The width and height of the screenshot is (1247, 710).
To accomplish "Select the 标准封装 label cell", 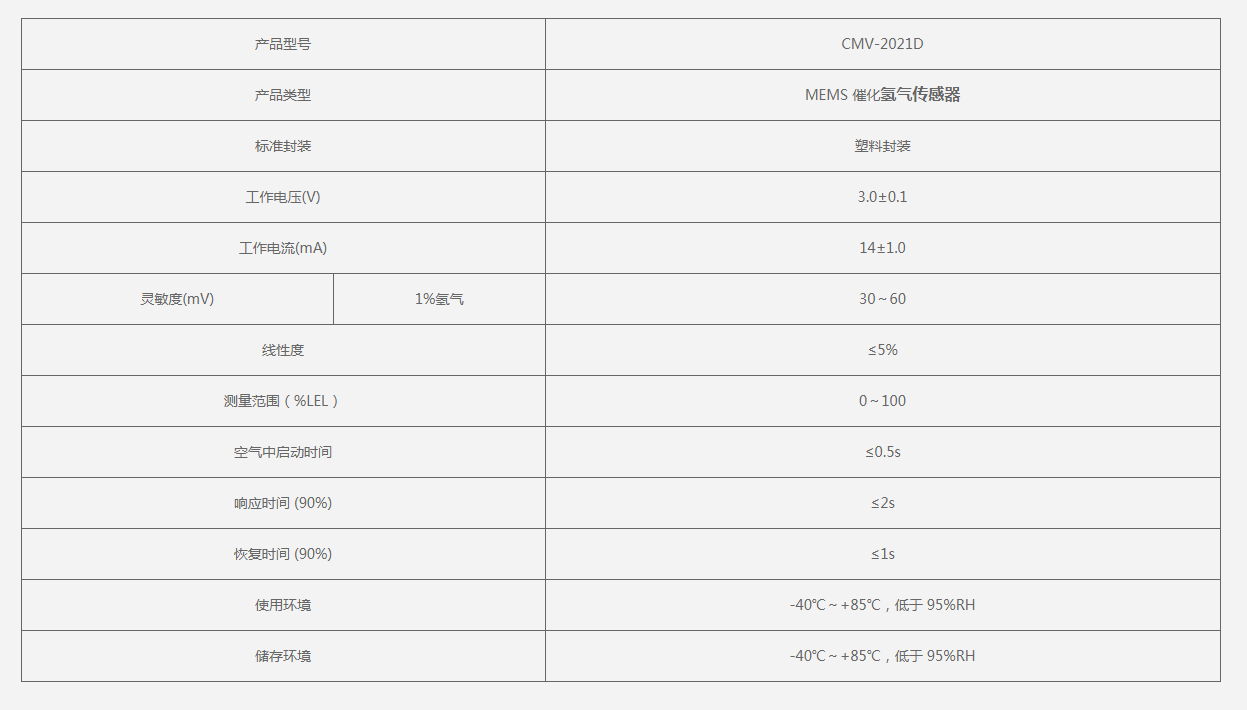I will pos(283,146).
